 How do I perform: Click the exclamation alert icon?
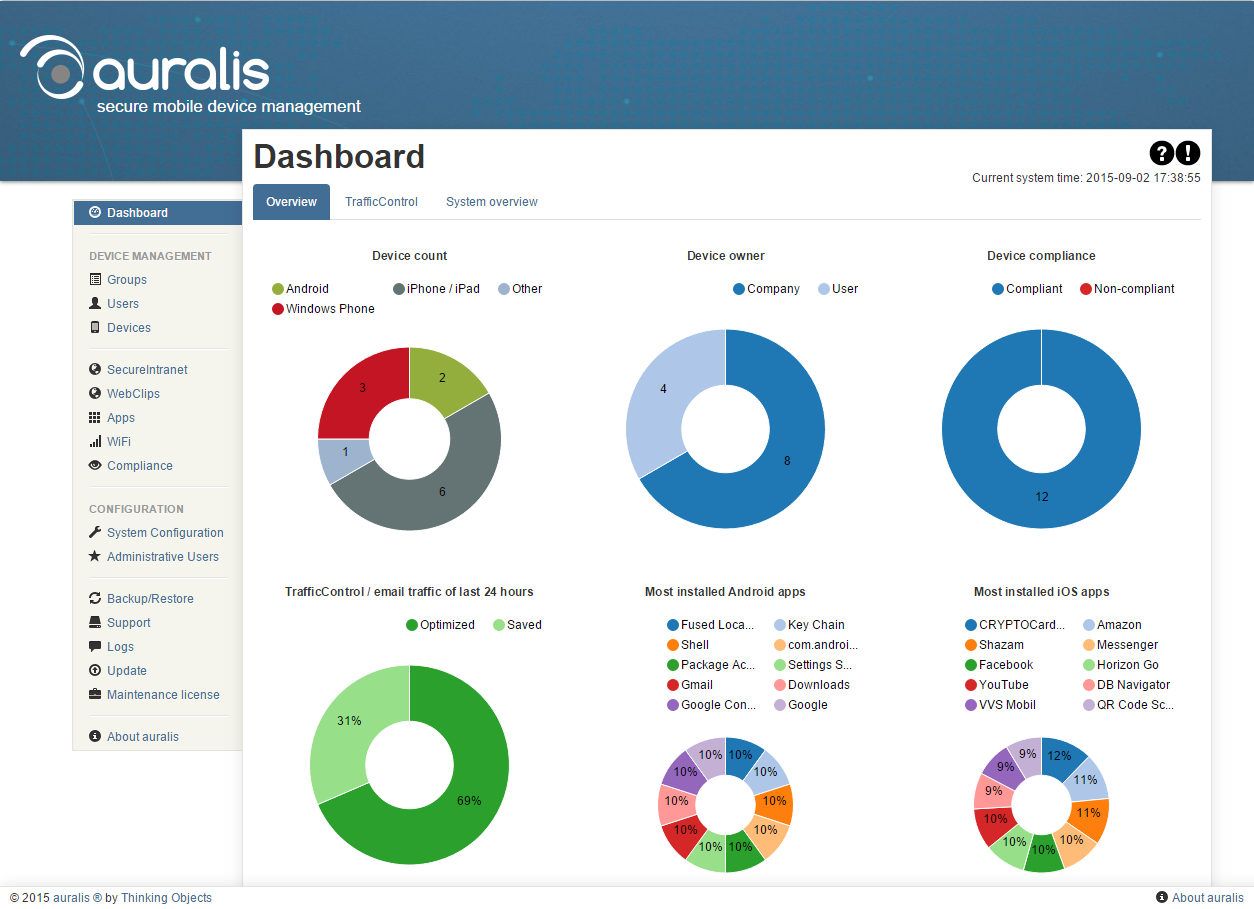1187,153
